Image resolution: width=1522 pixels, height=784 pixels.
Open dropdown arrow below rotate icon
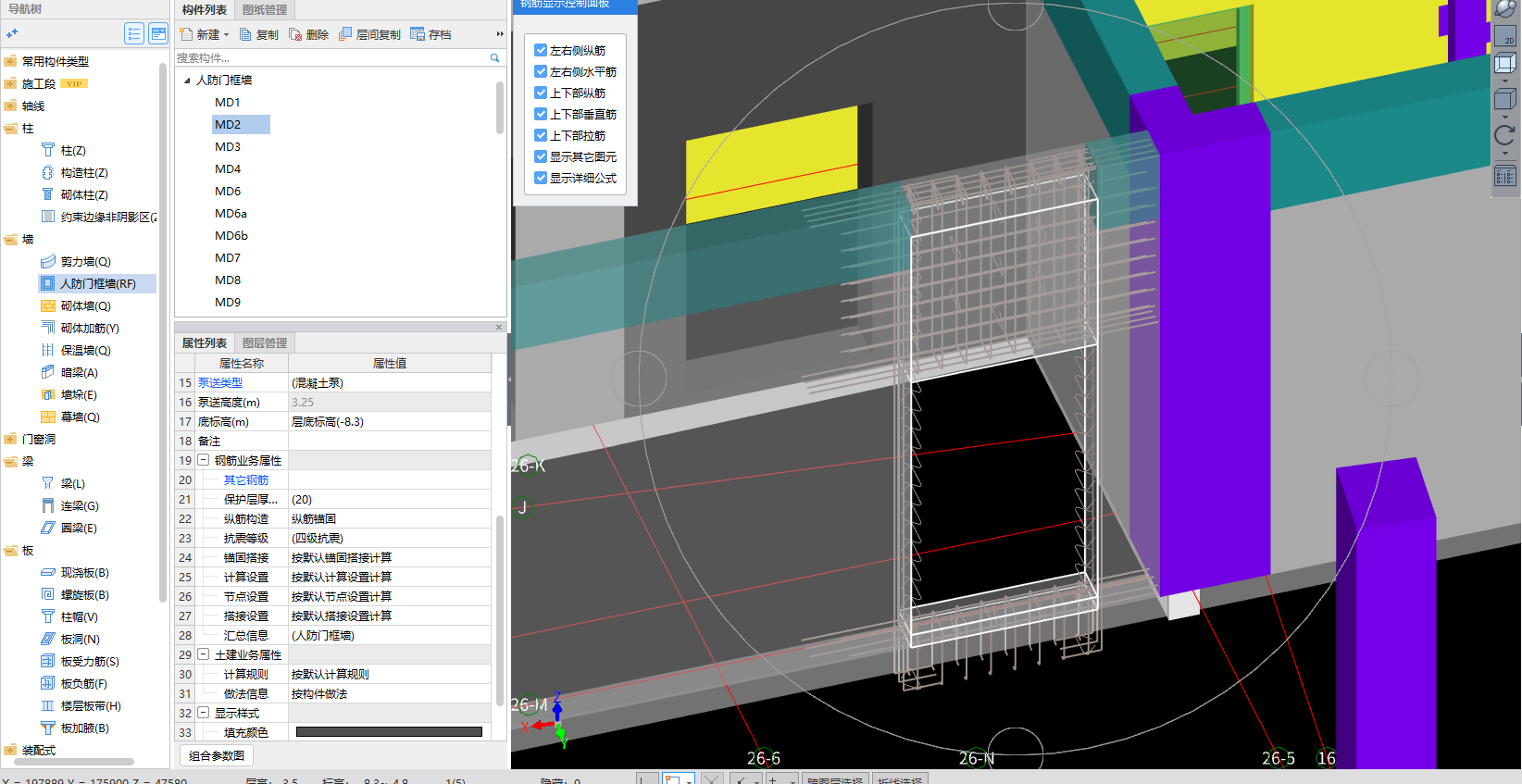click(x=1505, y=154)
